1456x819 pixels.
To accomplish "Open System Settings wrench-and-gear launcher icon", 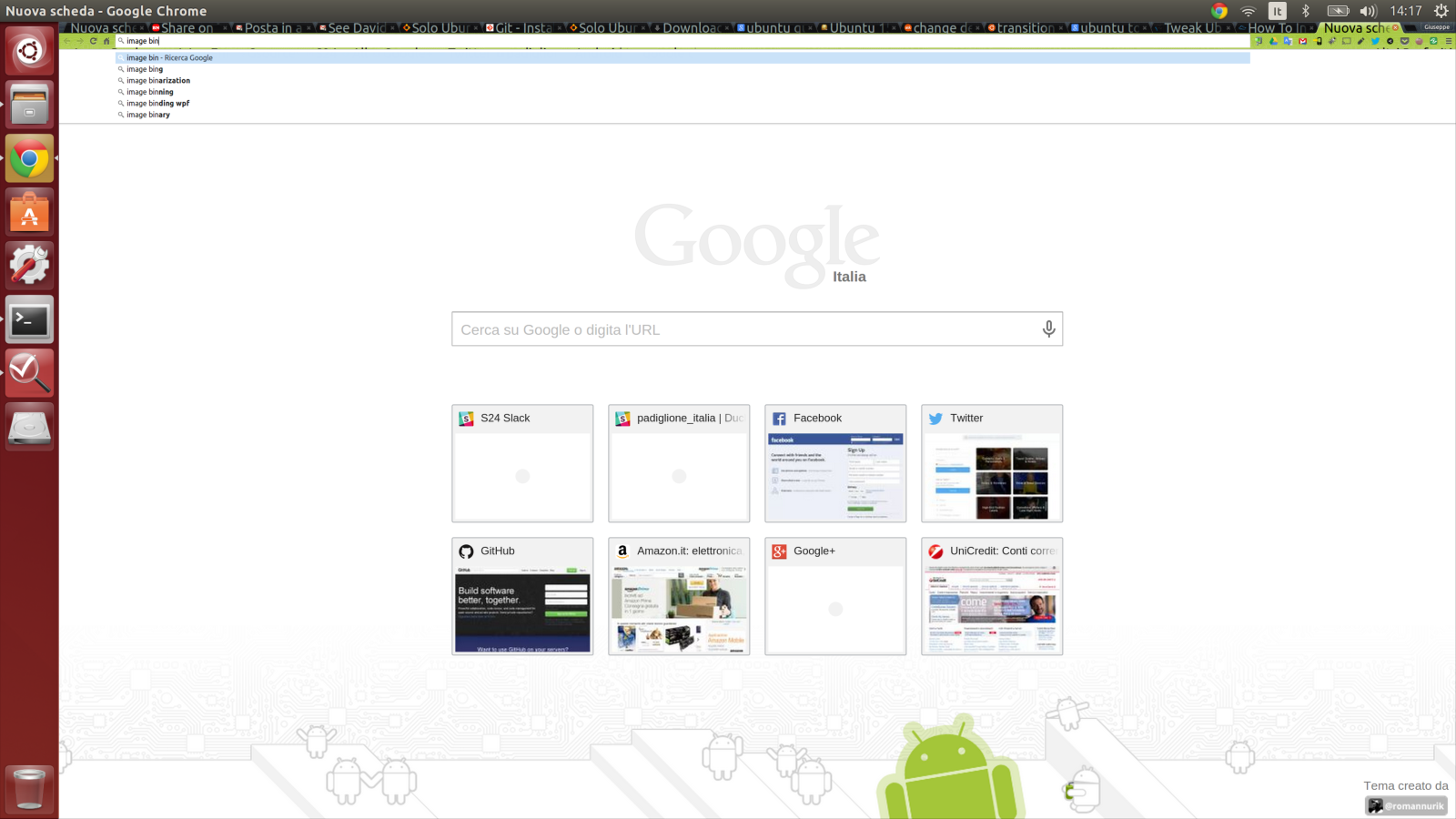I will 29,266.
